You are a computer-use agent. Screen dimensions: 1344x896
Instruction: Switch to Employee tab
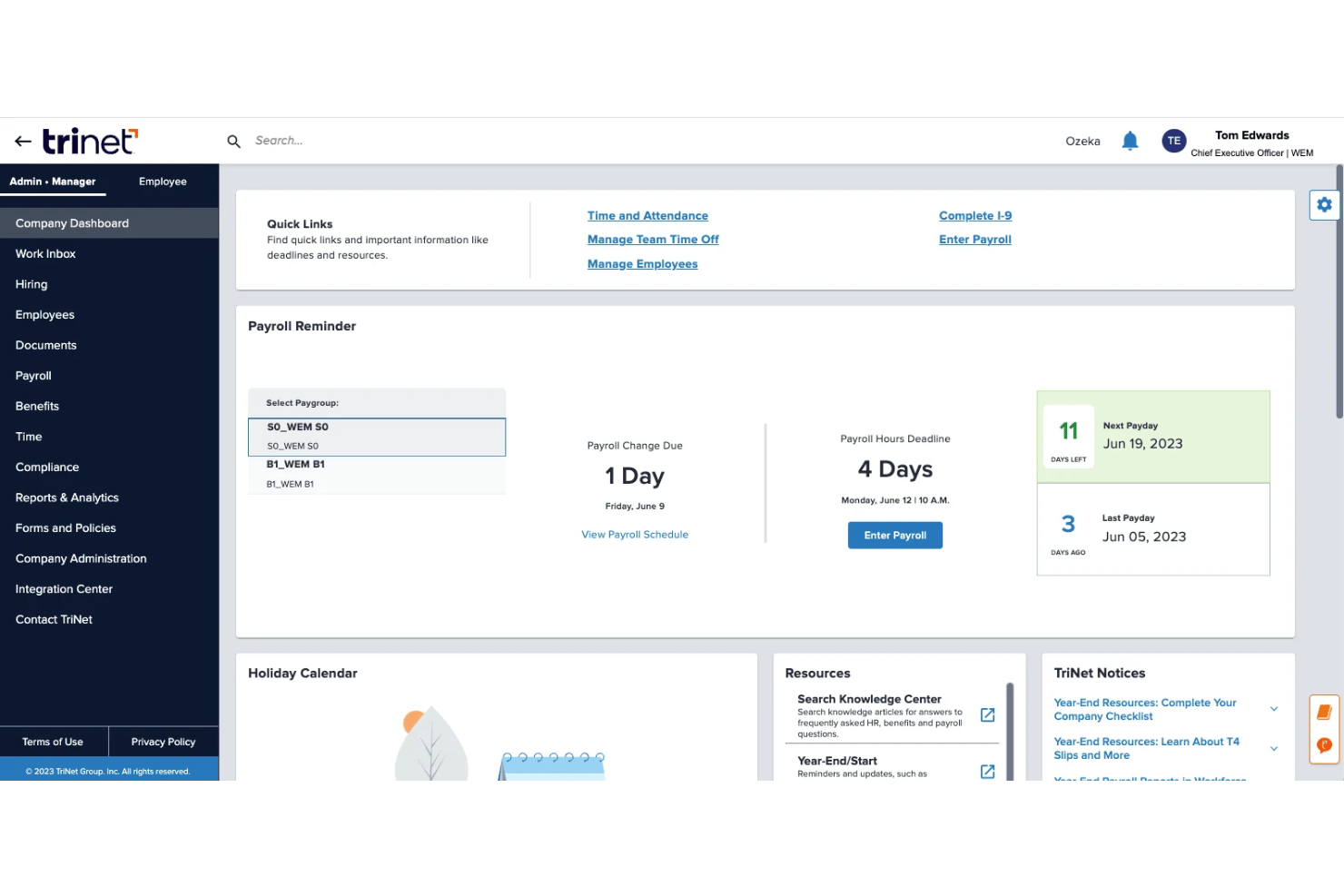point(163,182)
